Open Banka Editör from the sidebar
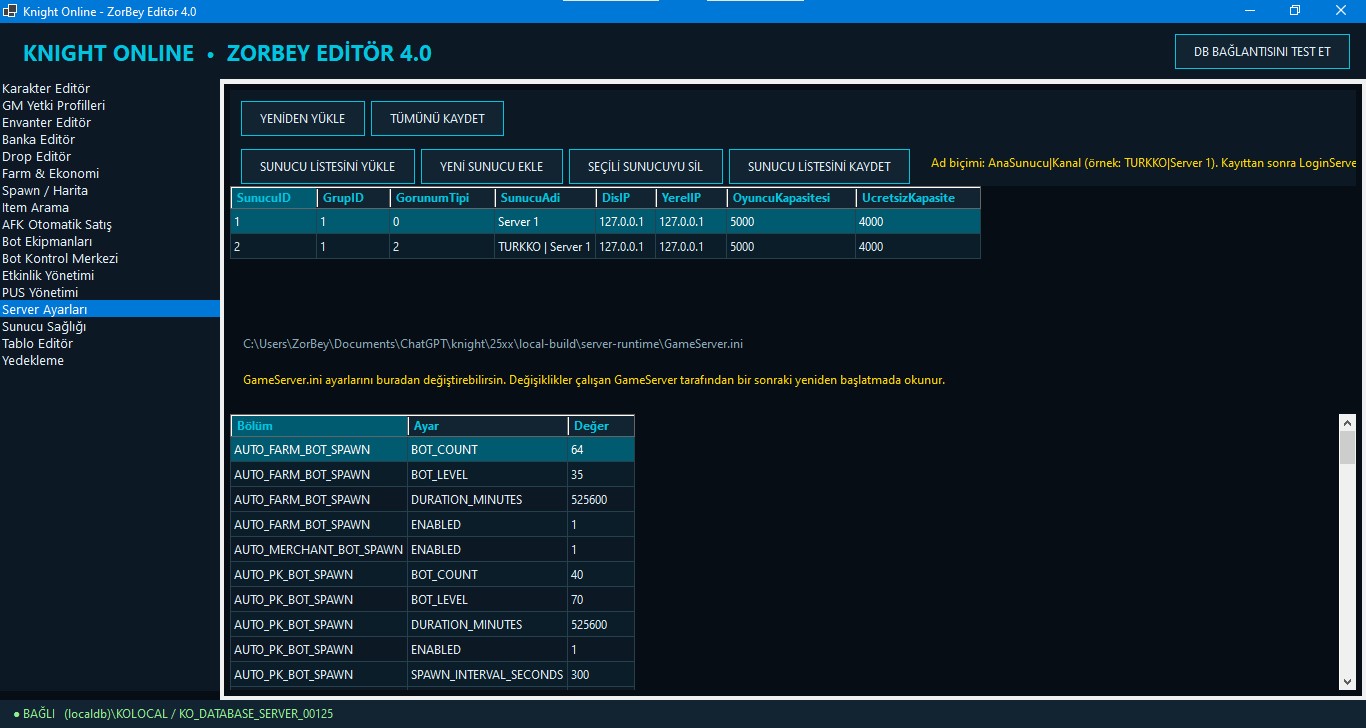The width and height of the screenshot is (1366, 728). [x=110, y=140]
